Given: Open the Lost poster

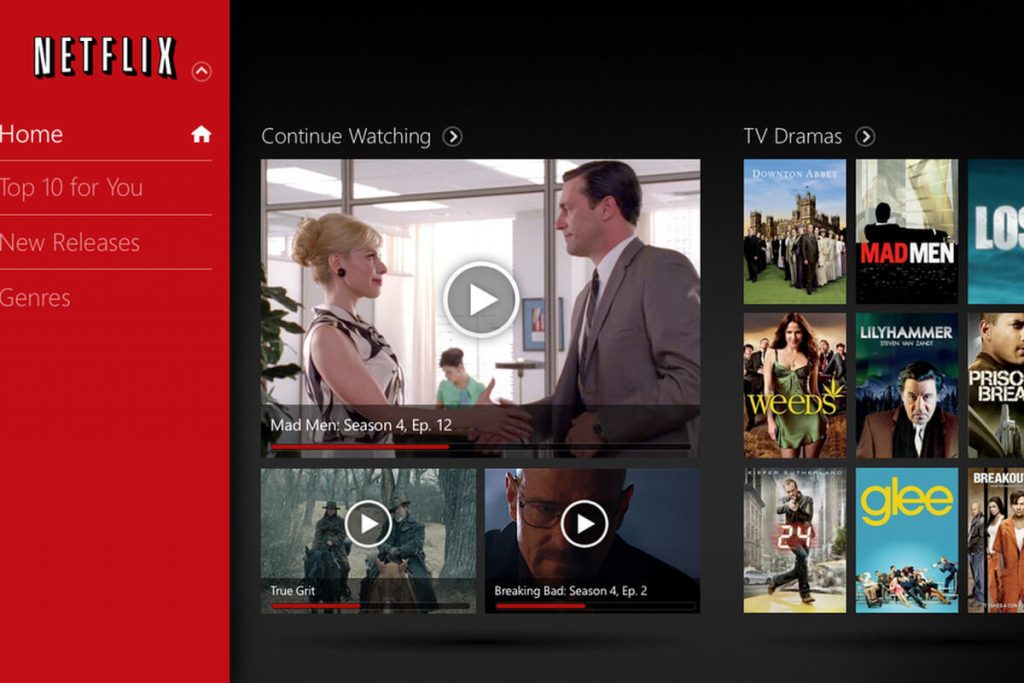Looking at the screenshot, I should pos(996,232).
